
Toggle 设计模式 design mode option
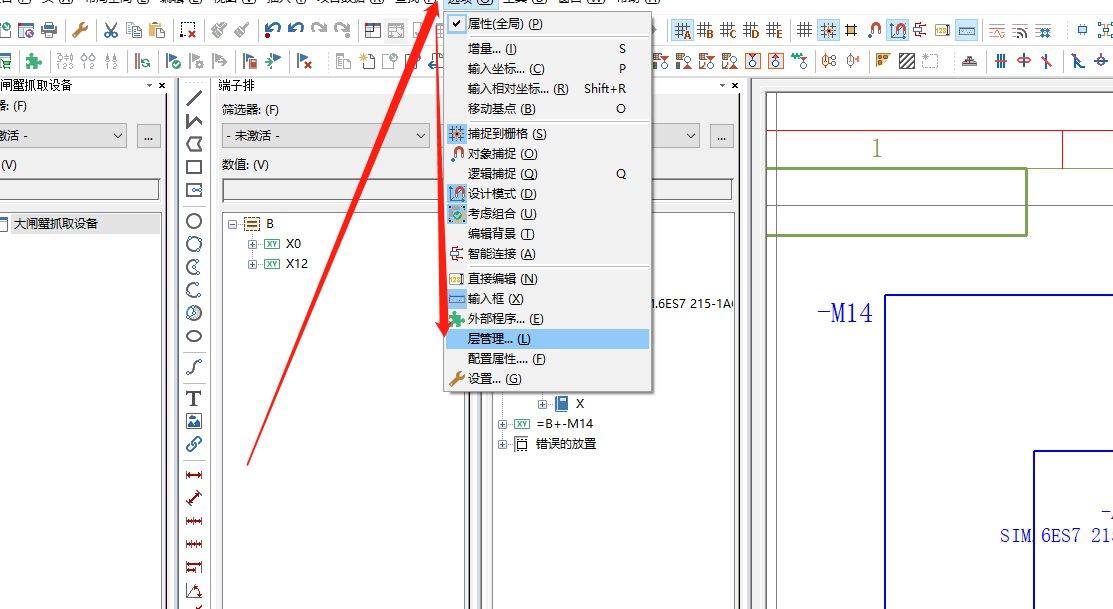click(x=501, y=194)
